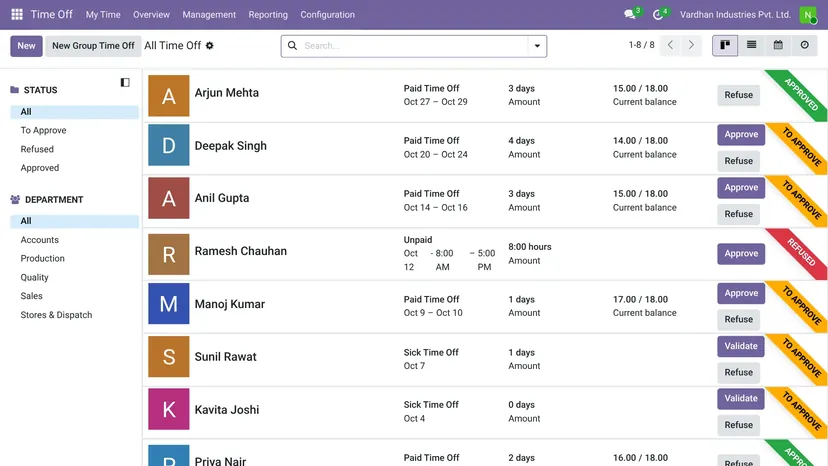Screen dimensions: 828x466
Task: Refuse Manoj Kumar's time off
Action: click(738, 319)
